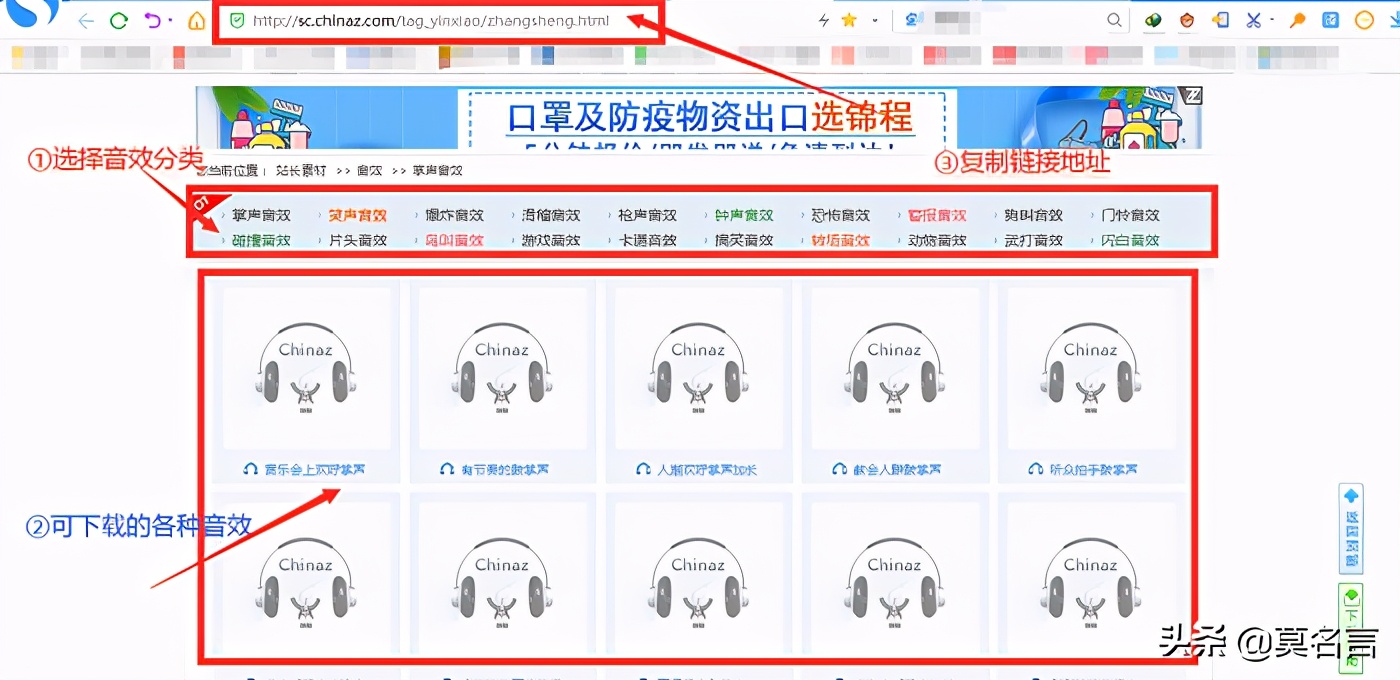Screen dimensions: 1400x680
Task: Bookmark page with the yellow star icon
Action: click(849, 20)
